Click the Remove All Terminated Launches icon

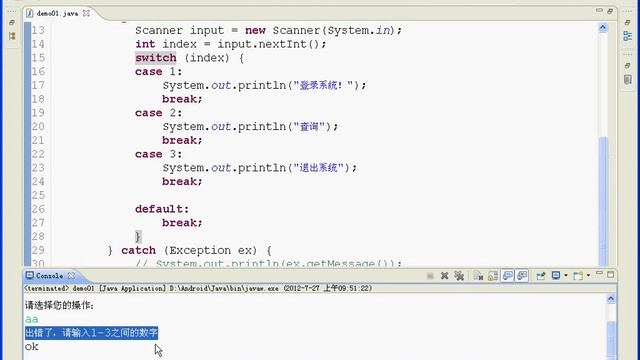[459, 276]
